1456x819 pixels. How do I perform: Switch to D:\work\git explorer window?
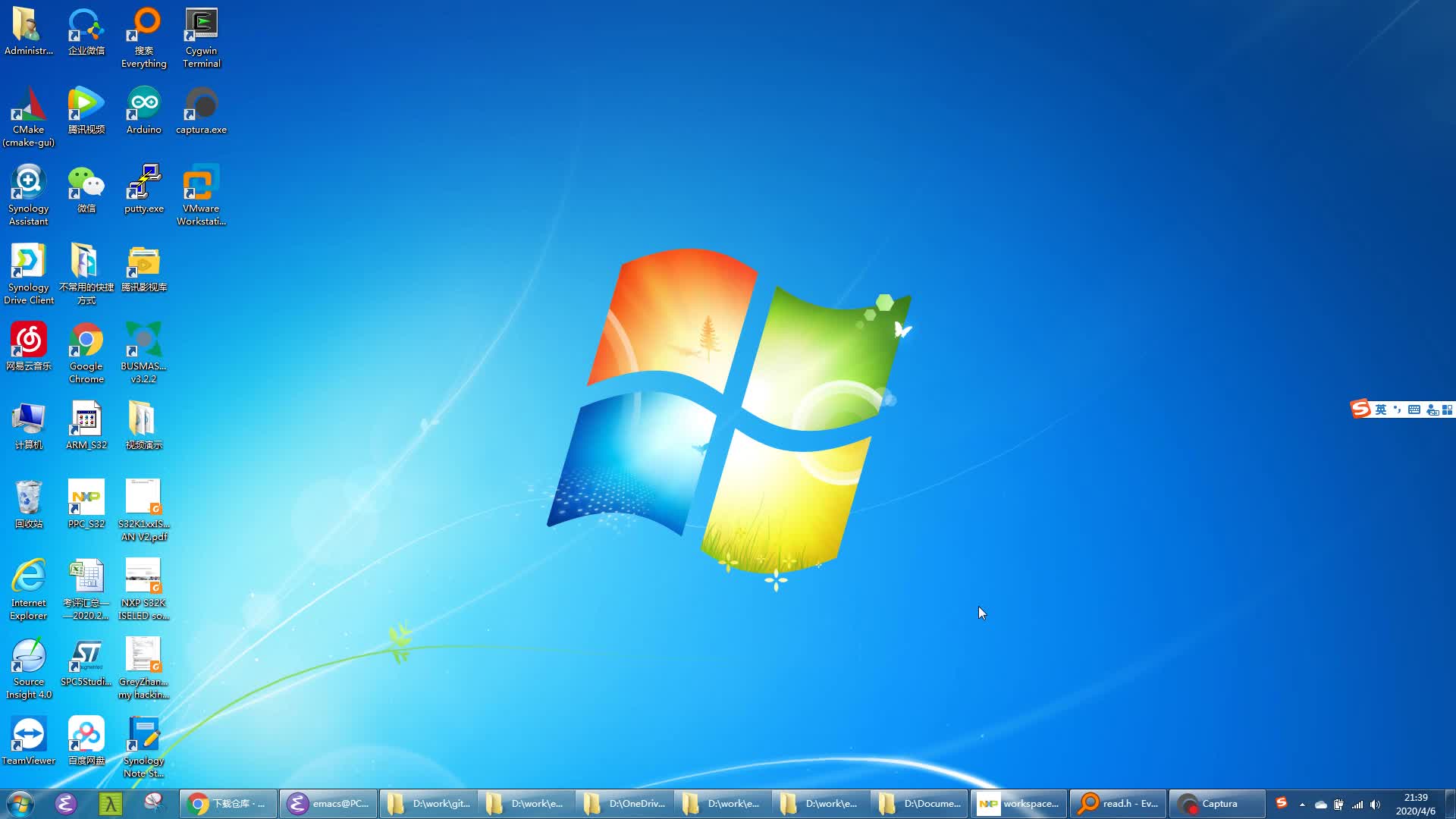click(x=428, y=804)
